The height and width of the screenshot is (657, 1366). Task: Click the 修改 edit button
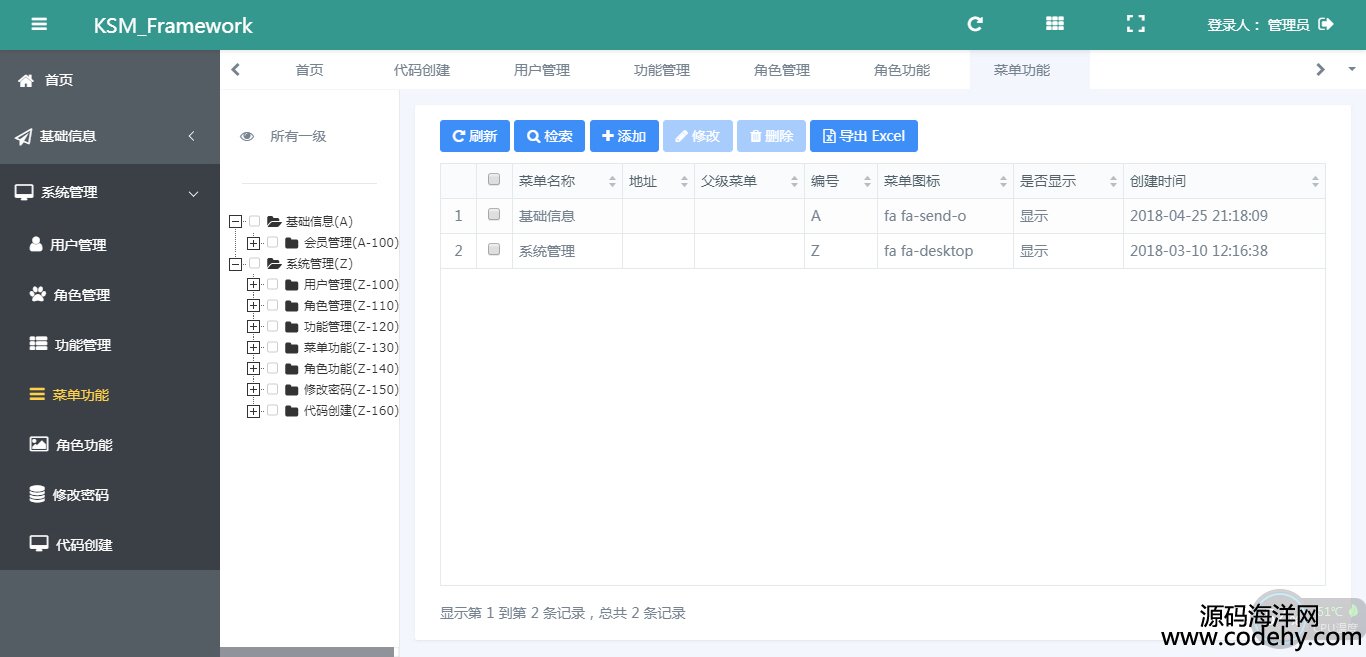tap(698, 136)
